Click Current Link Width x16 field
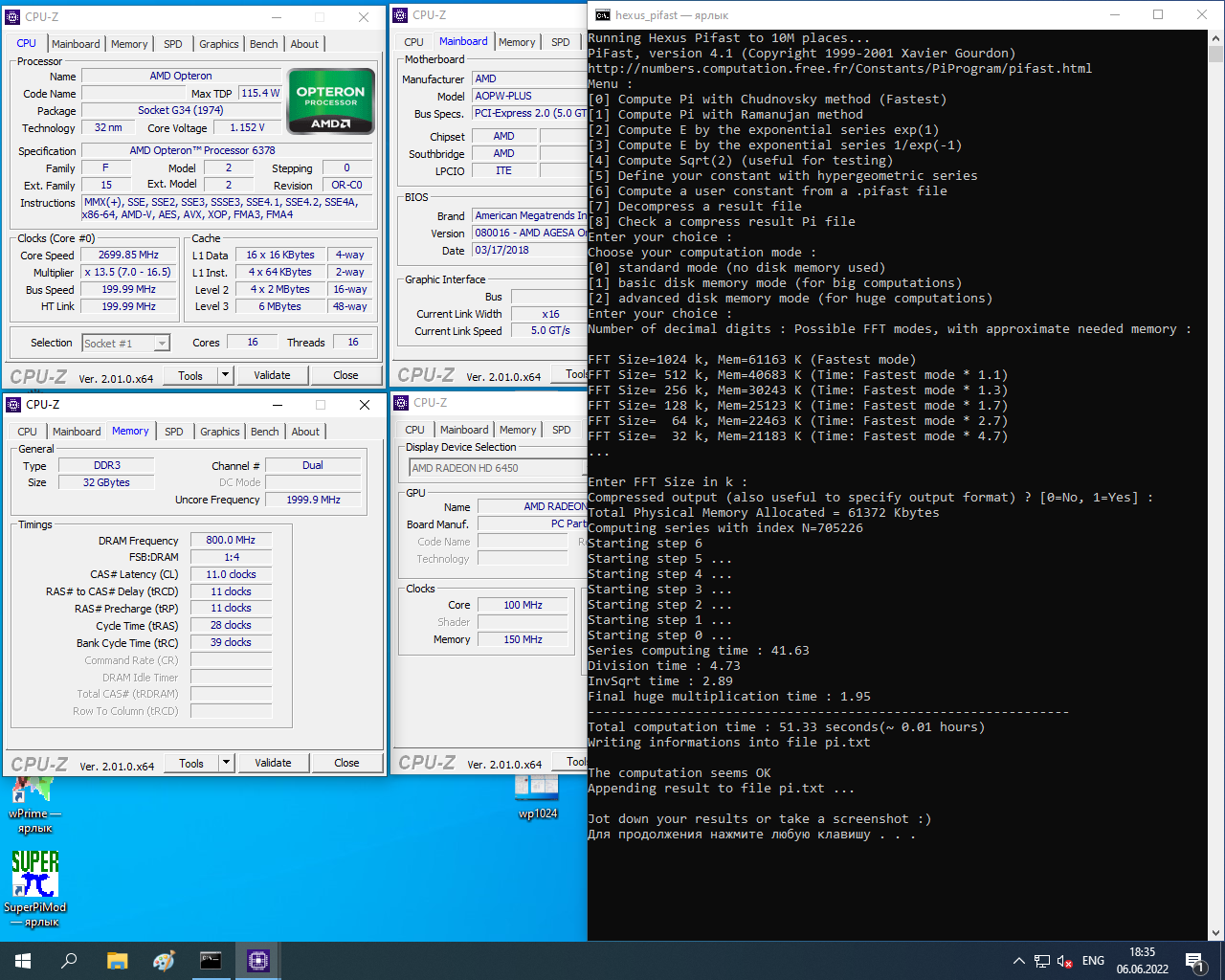 pyautogui.click(x=550, y=314)
